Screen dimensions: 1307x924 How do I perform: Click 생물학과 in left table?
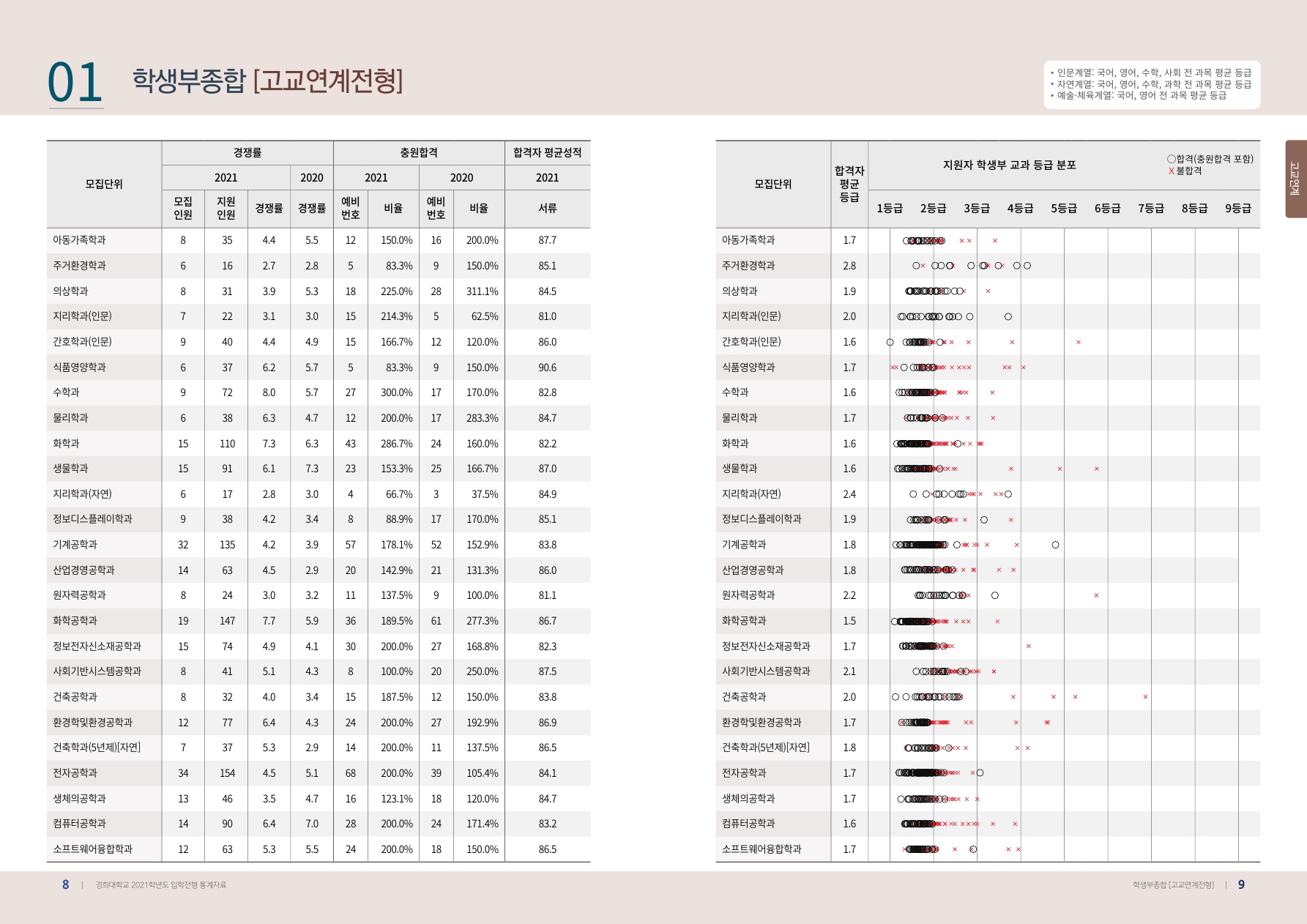[70, 469]
